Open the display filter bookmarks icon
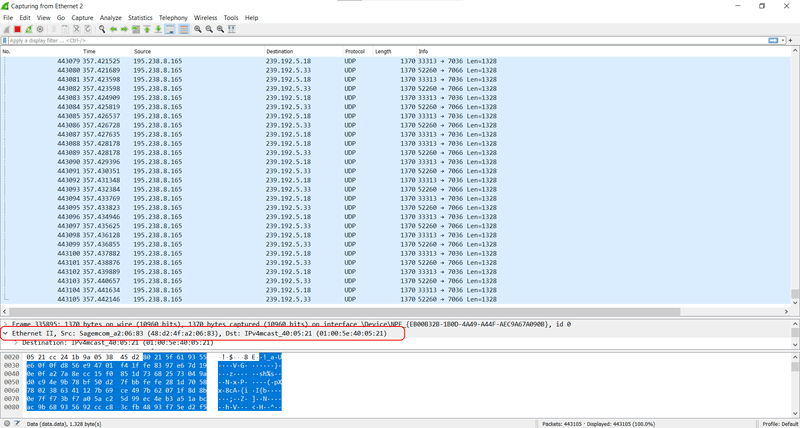 click(5, 40)
